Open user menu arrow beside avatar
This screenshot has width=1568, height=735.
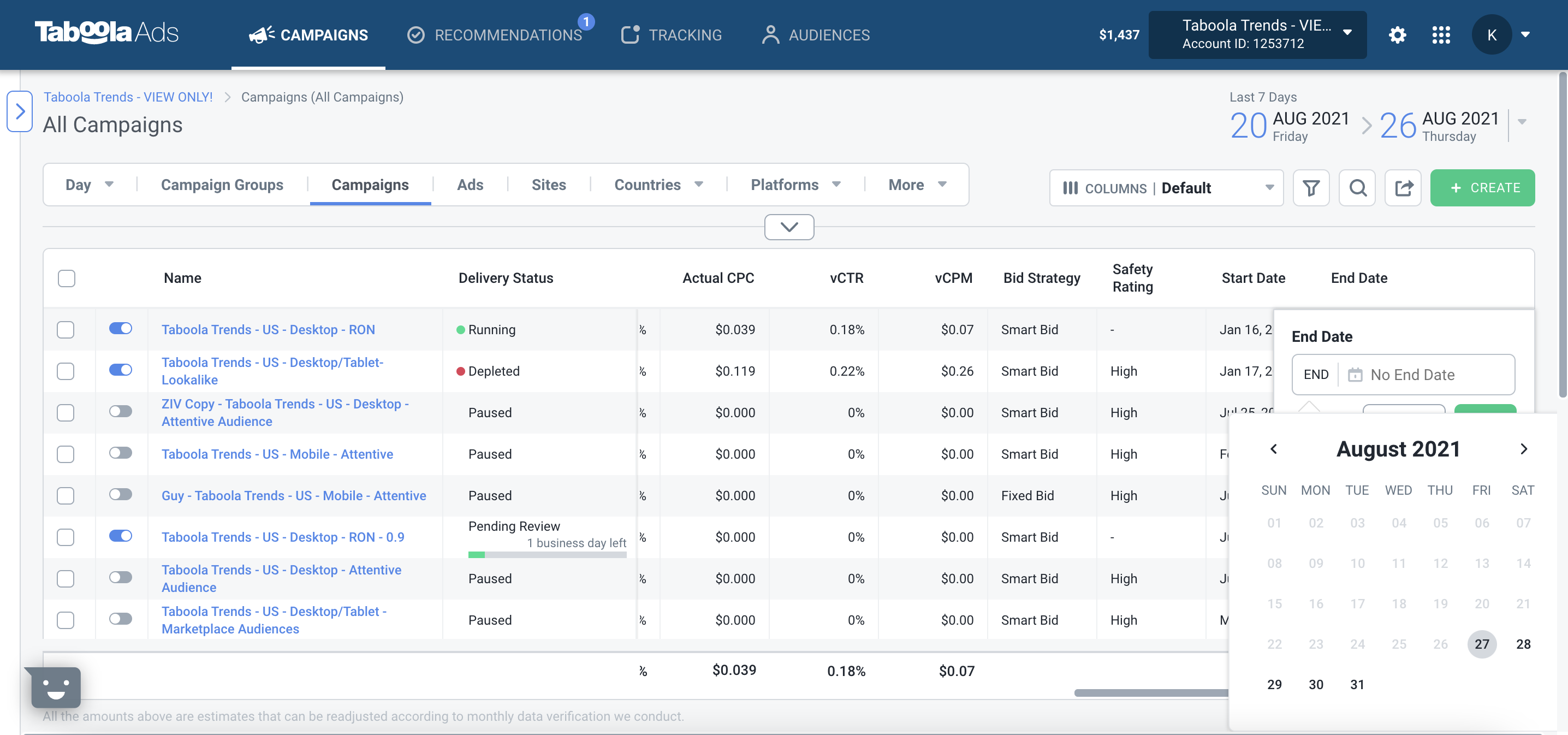tap(1525, 35)
